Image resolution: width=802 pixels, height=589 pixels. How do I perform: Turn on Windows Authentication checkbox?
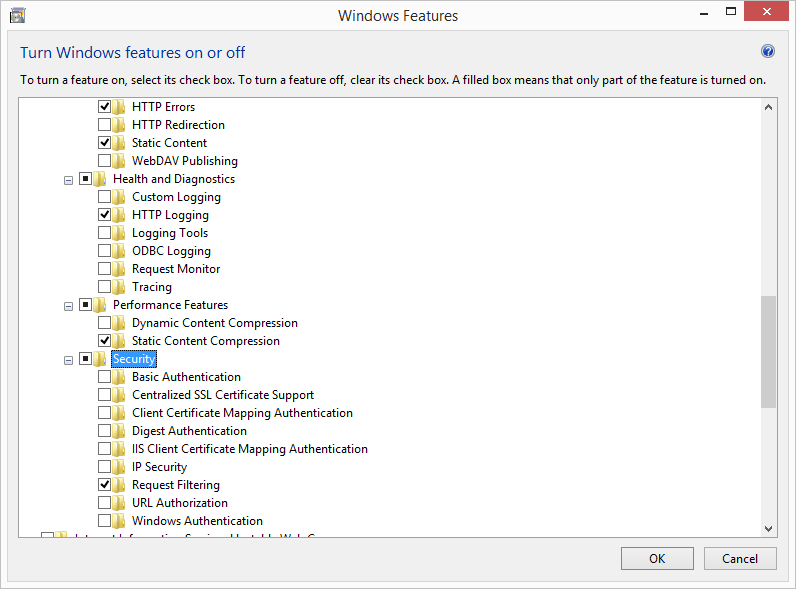click(x=105, y=521)
